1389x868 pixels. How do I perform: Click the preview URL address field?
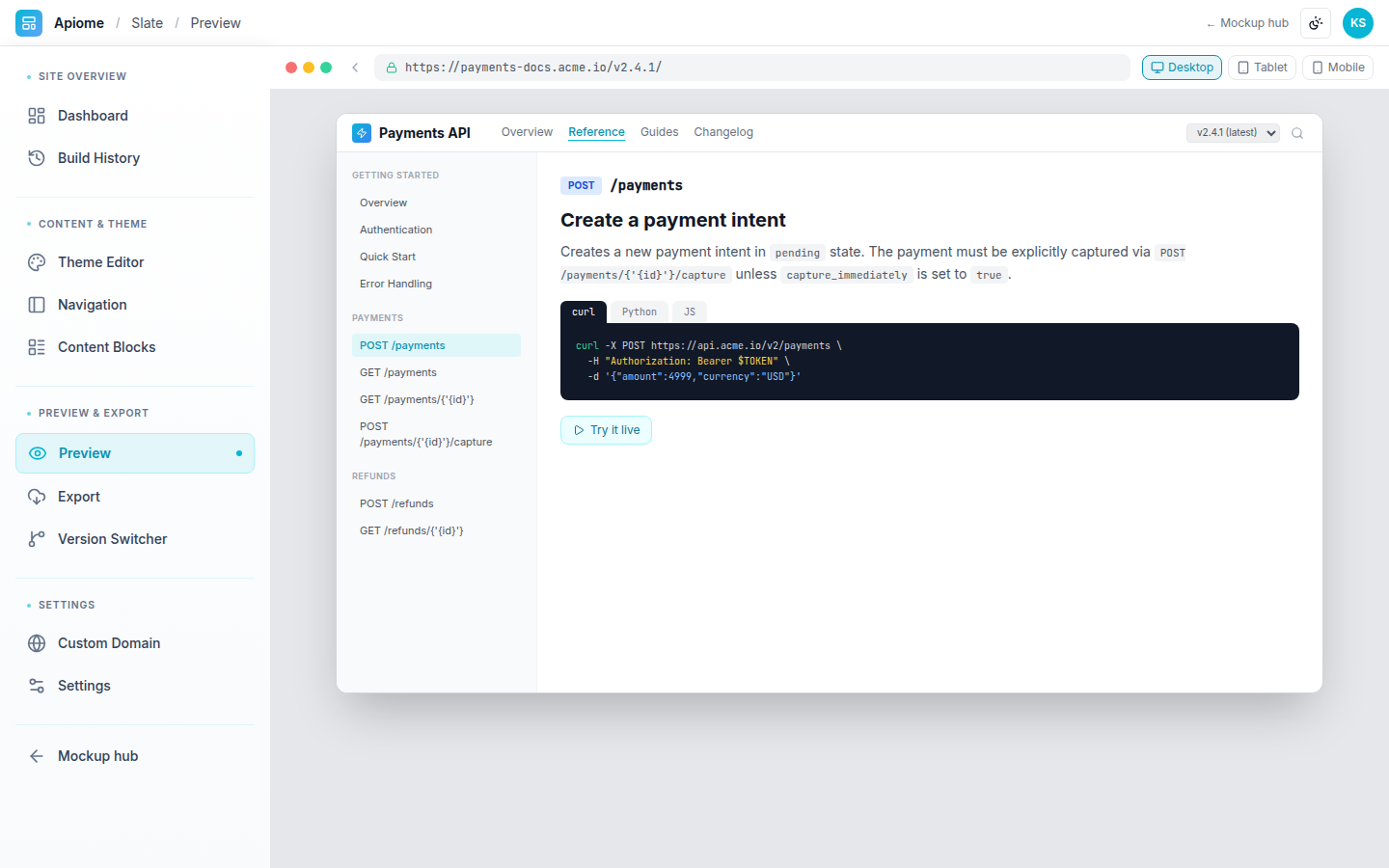click(752, 68)
